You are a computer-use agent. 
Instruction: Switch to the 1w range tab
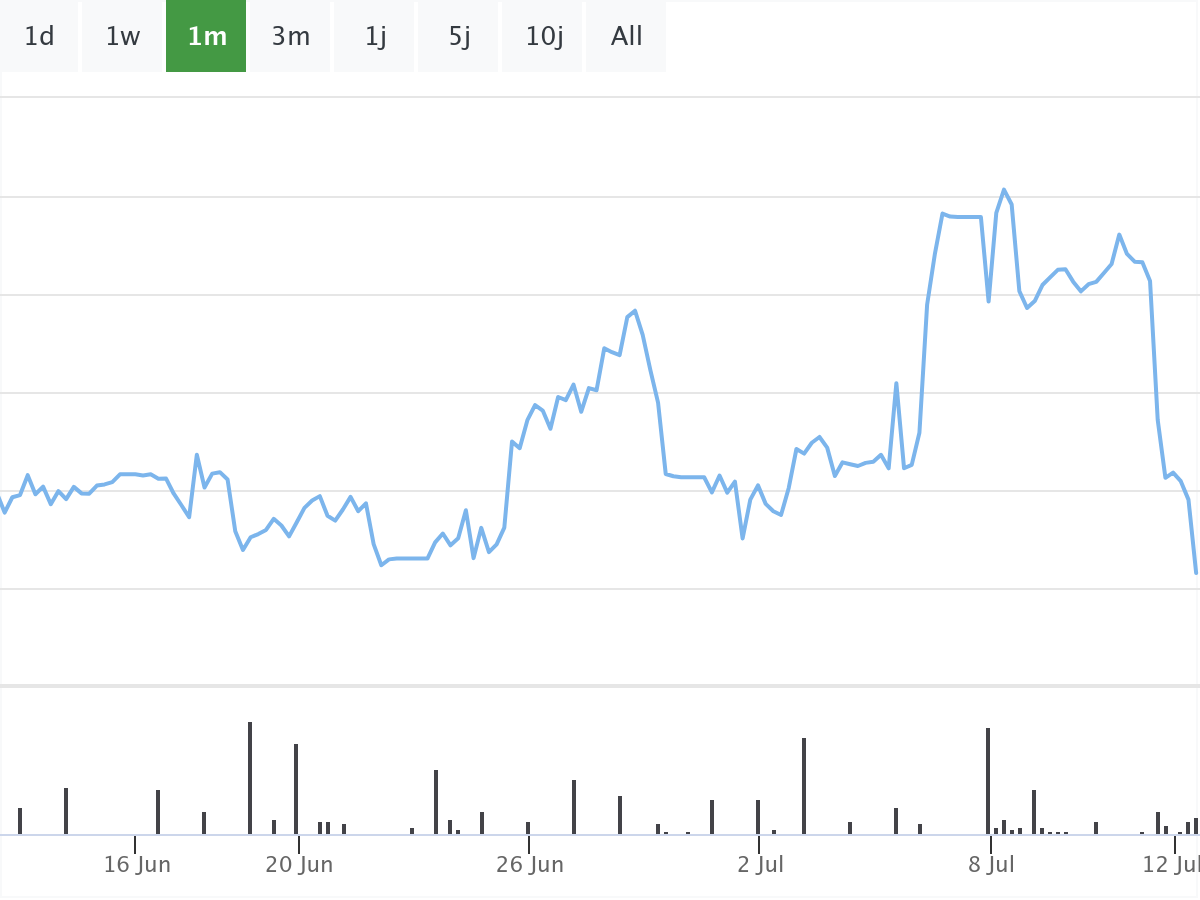123,37
